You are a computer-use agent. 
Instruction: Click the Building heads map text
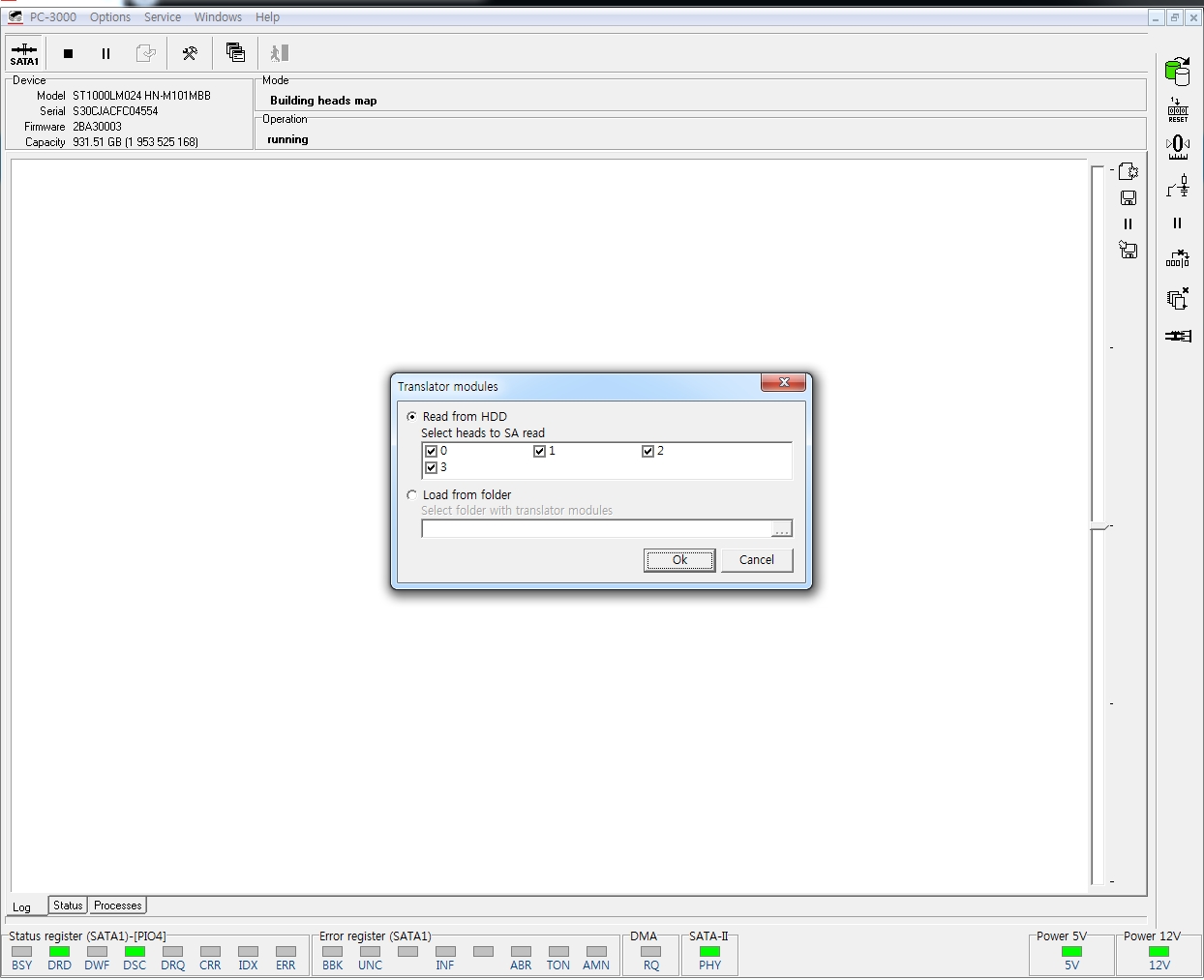(x=323, y=101)
